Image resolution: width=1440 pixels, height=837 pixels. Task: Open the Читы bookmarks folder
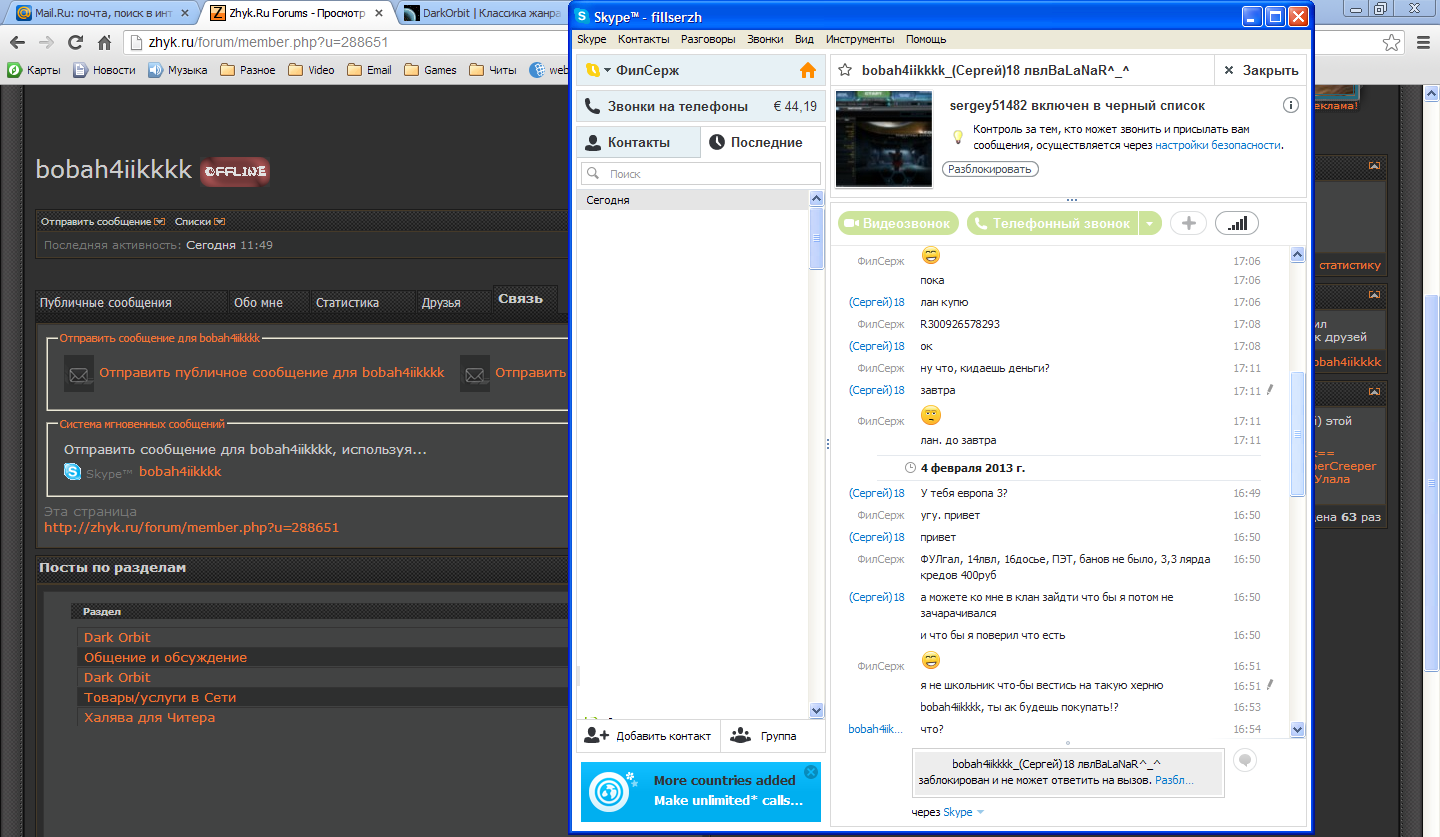(493, 70)
